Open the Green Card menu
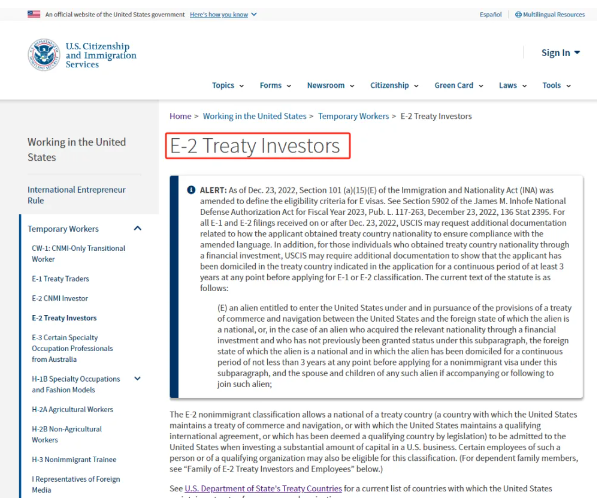597x498 pixels. coord(459,85)
